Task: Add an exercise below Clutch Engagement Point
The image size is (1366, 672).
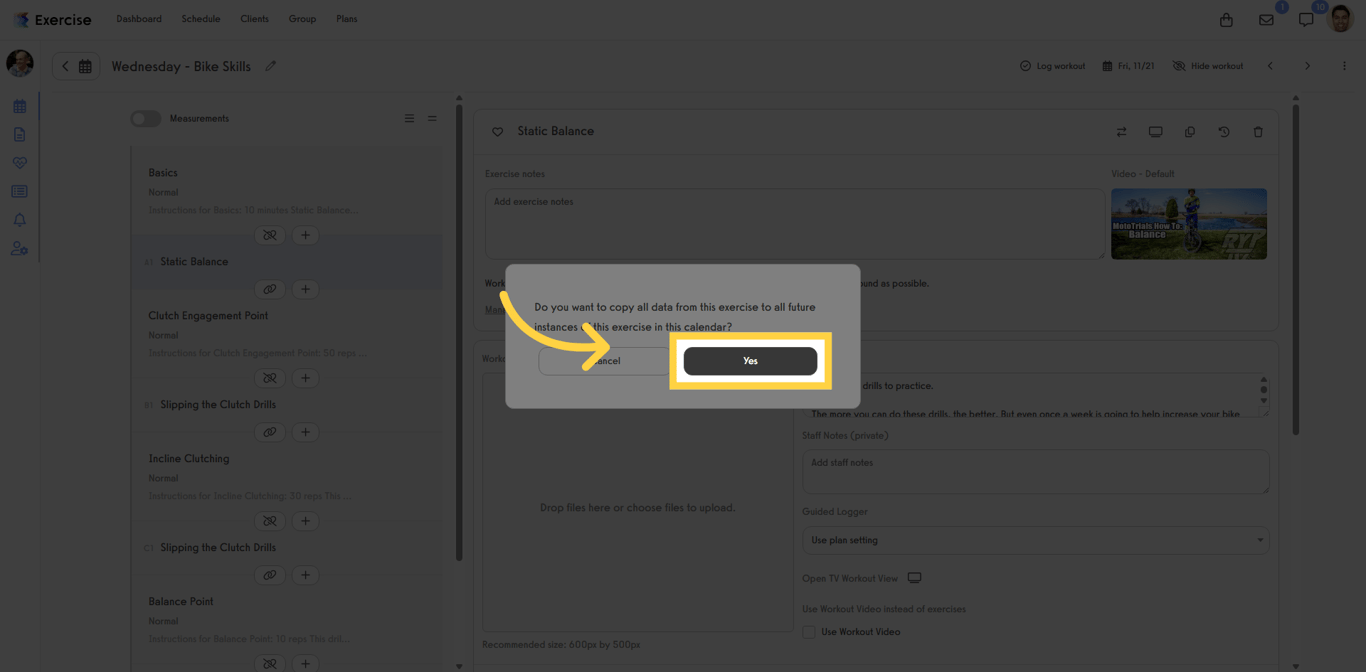Action: coord(305,378)
